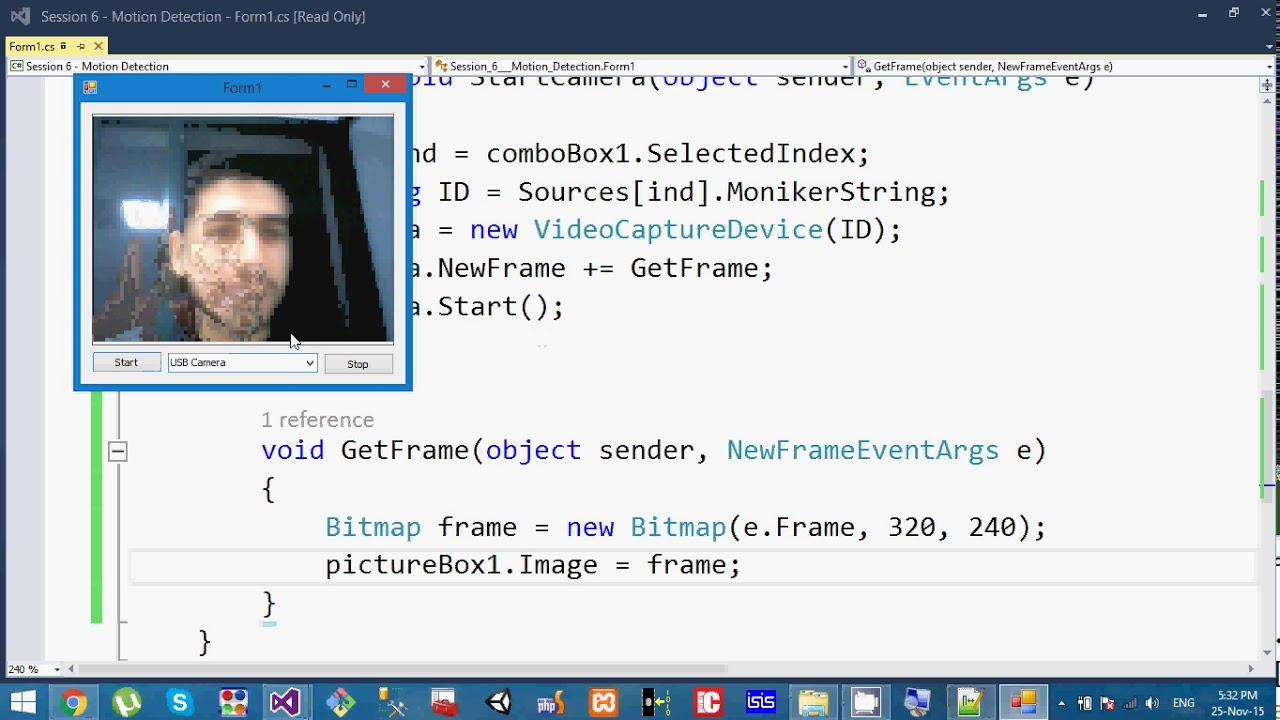Click the NewFrameEventArgs type in GetFrame signature
Screen dimensions: 1280x720
point(862,450)
